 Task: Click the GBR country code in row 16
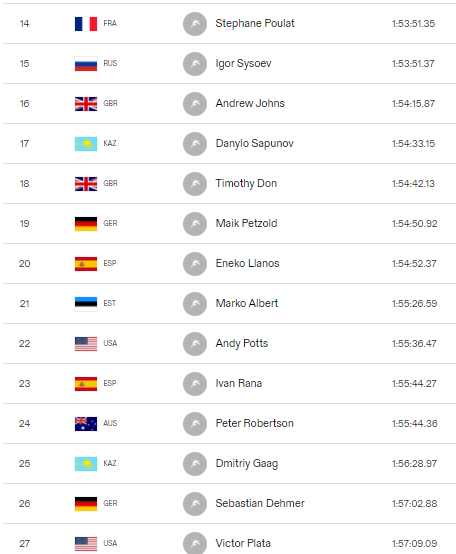(x=110, y=104)
